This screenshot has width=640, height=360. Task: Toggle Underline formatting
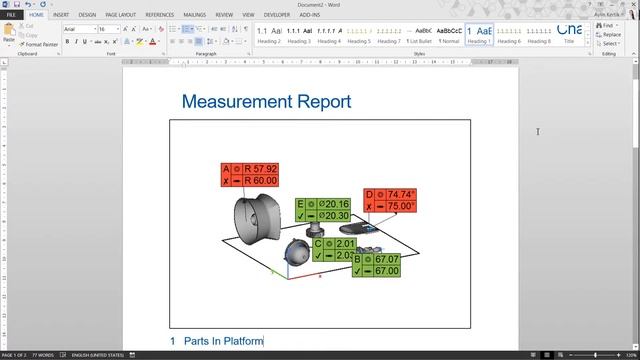(x=84, y=42)
